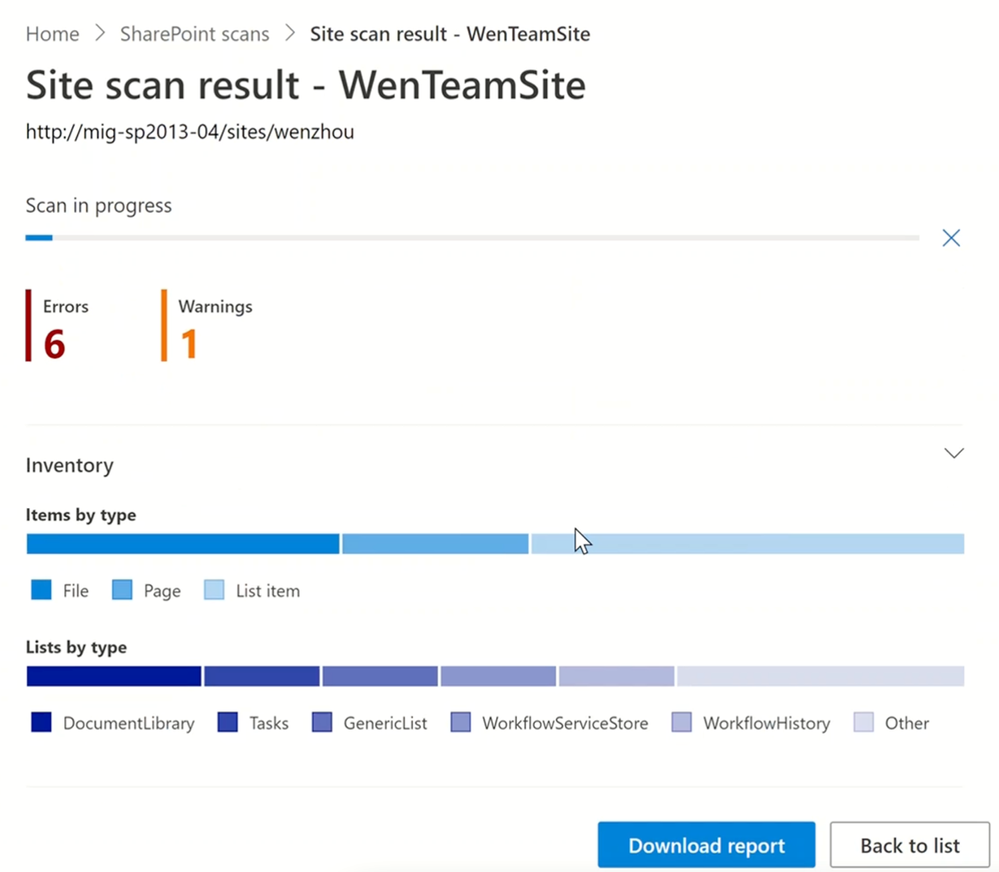This screenshot has width=999, height=872.
Task: Click the Page segment in Items bar
Action: pos(435,544)
